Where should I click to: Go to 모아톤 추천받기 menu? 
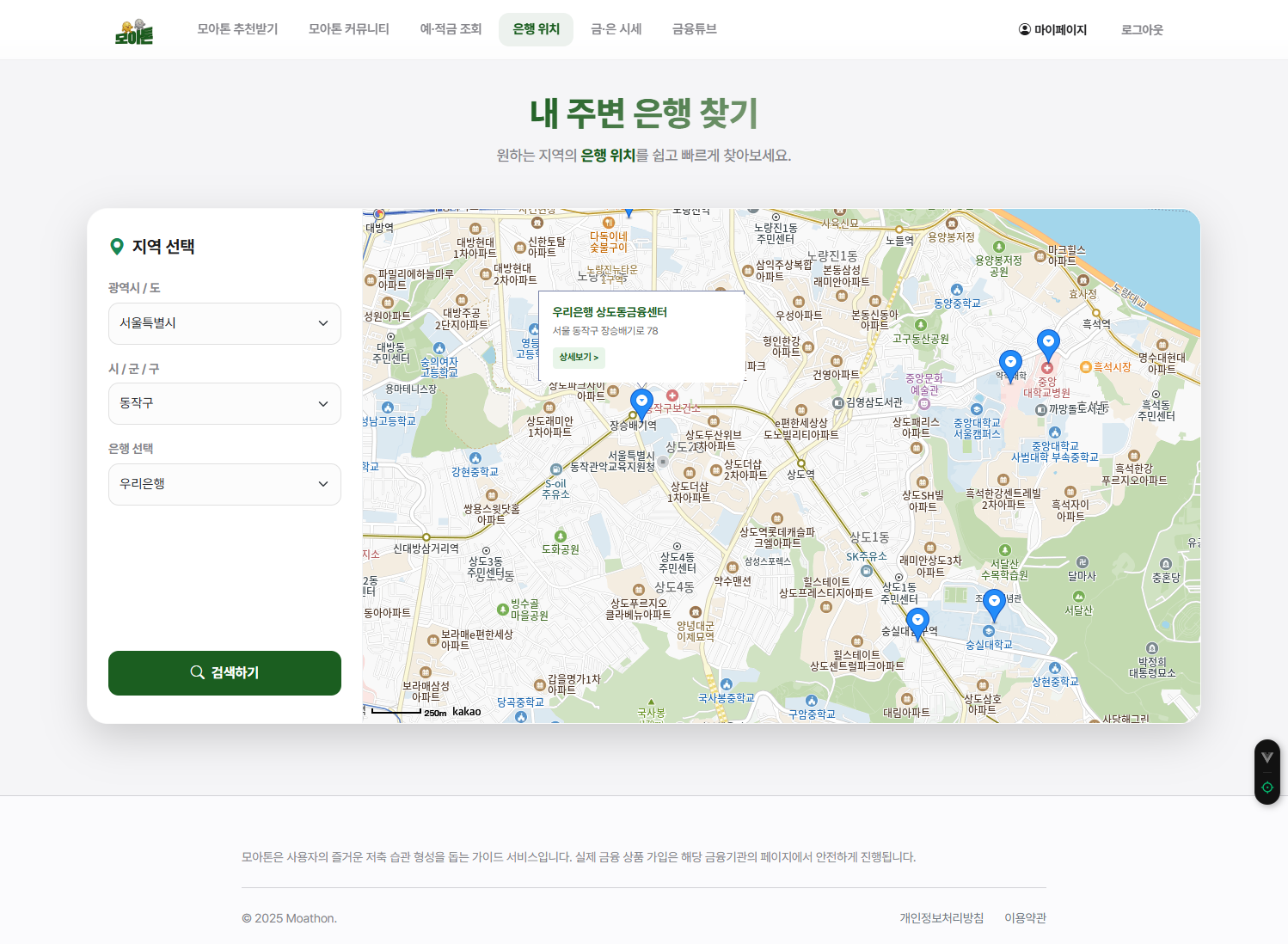click(237, 29)
